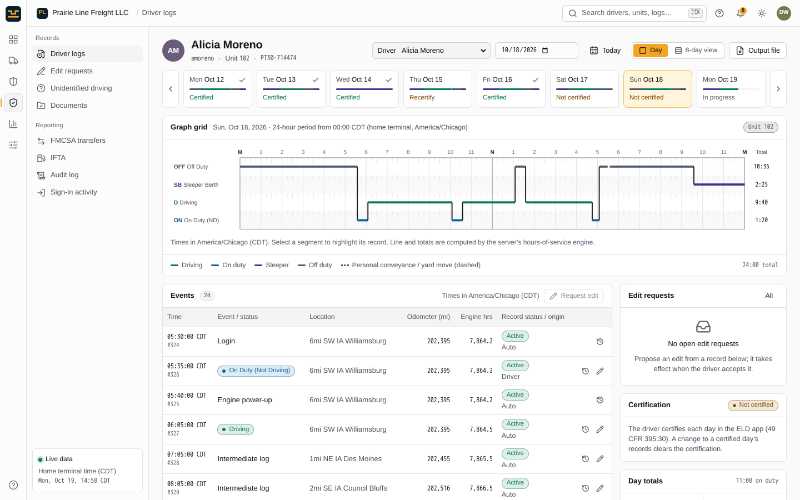Click the Prairie Line Freight LLC logo badge
Screen dimensions: 800x500
pyautogui.click(x=42, y=13)
